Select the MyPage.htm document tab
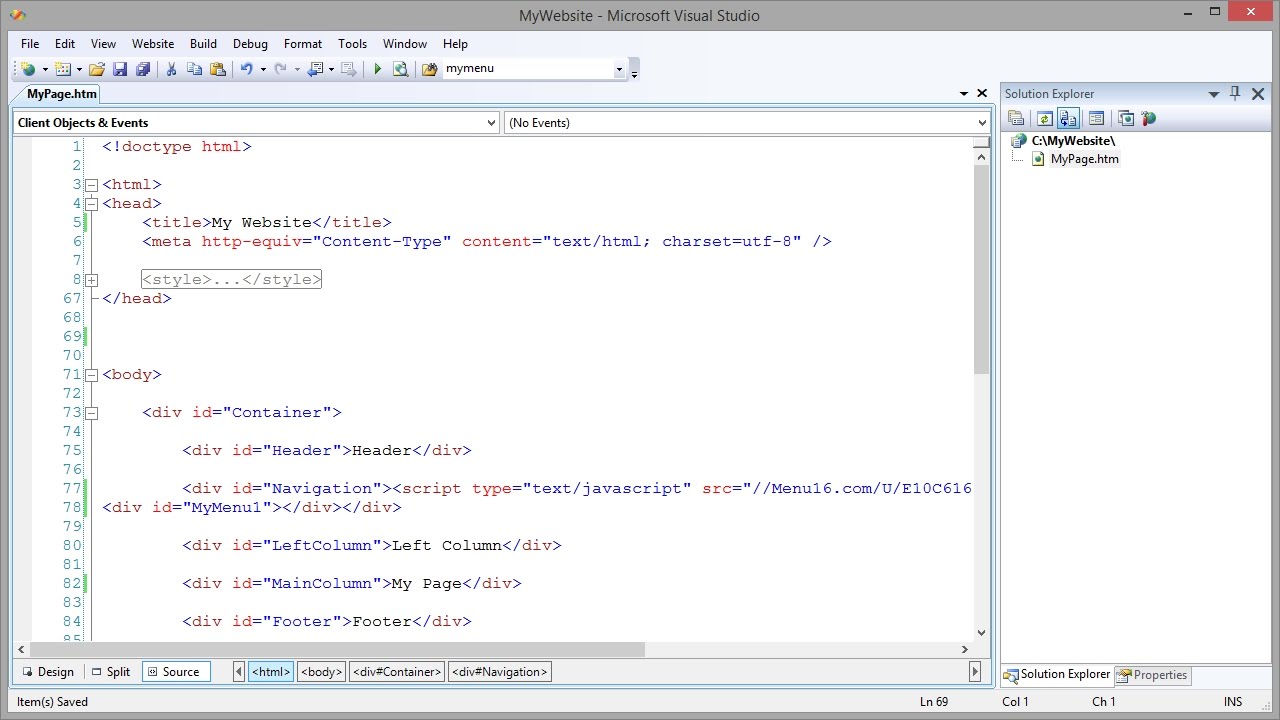 pyautogui.click(x=62, y=94)
